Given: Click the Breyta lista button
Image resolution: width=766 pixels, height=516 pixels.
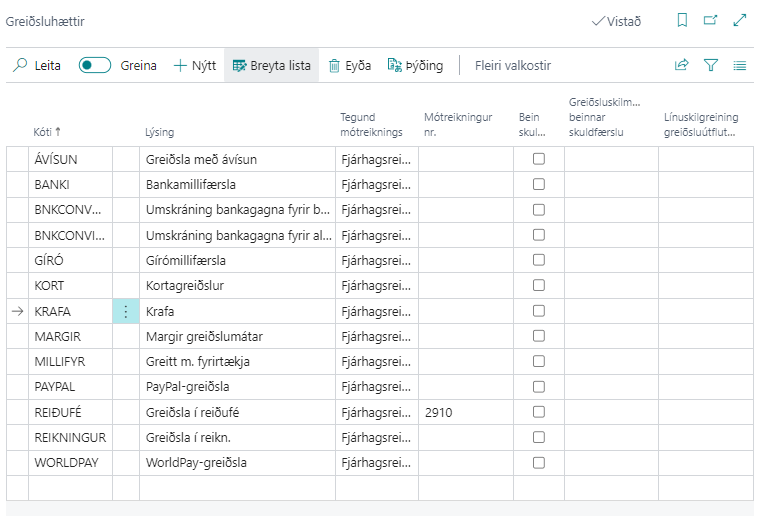Looking at the screenshot, I should click(271, 65).
